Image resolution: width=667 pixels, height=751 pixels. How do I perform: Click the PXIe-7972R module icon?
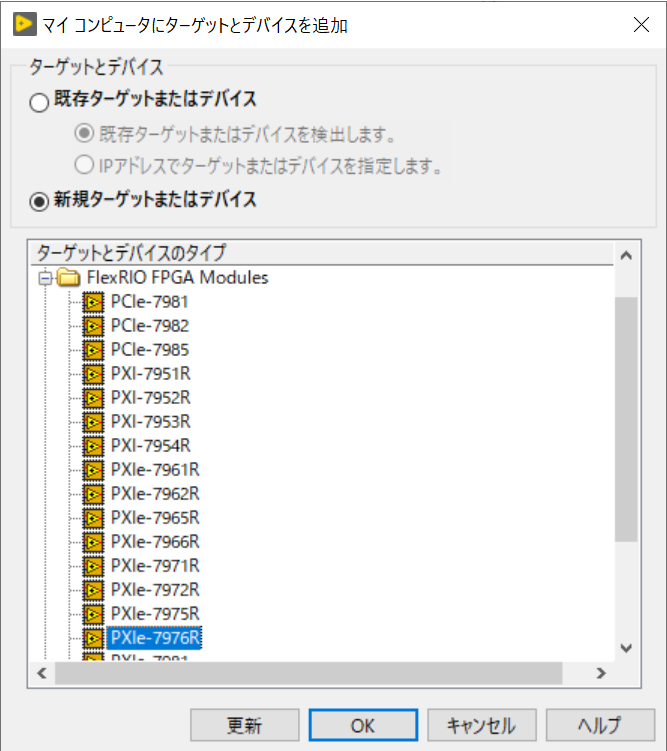click(93, 590)
